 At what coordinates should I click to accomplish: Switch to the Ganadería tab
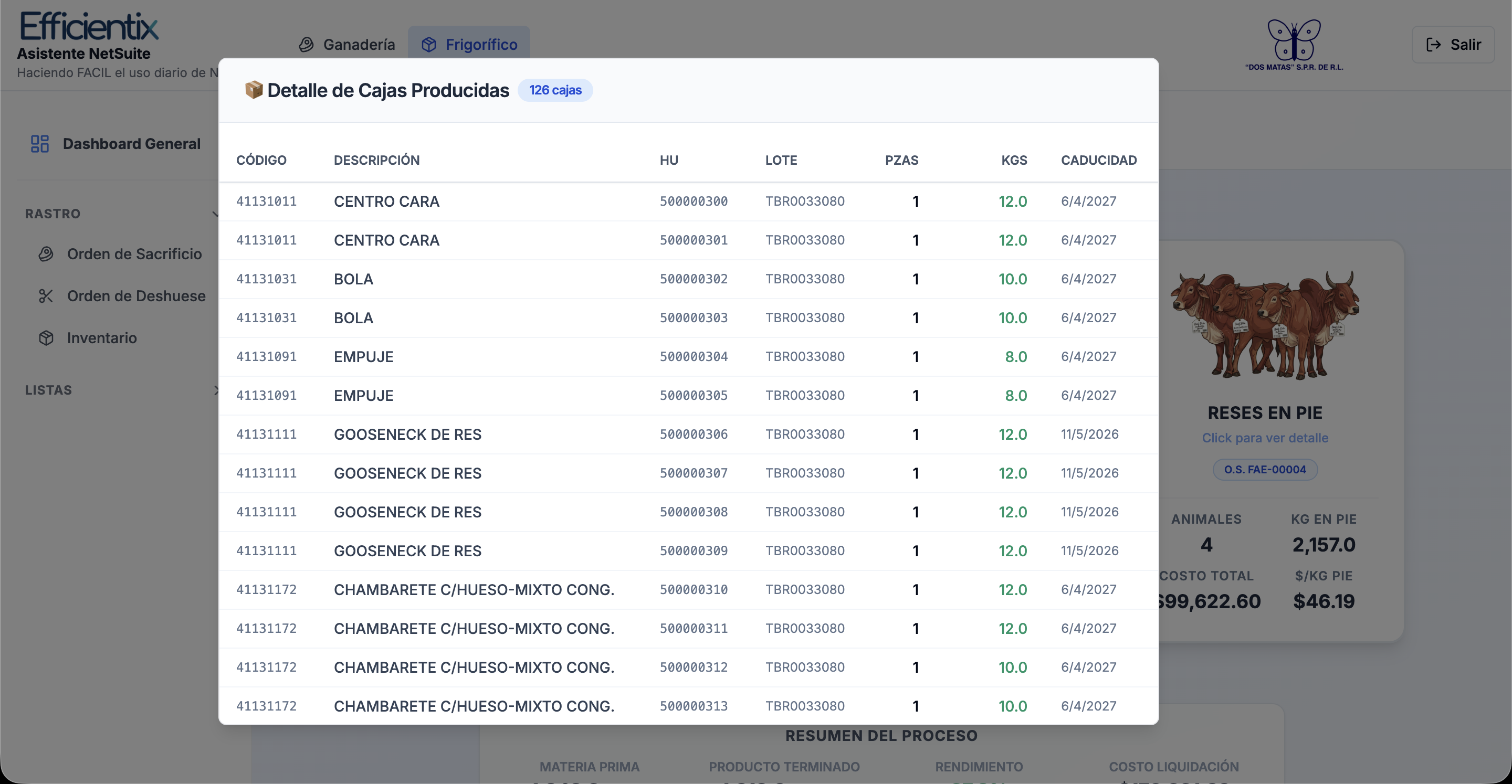347,45
